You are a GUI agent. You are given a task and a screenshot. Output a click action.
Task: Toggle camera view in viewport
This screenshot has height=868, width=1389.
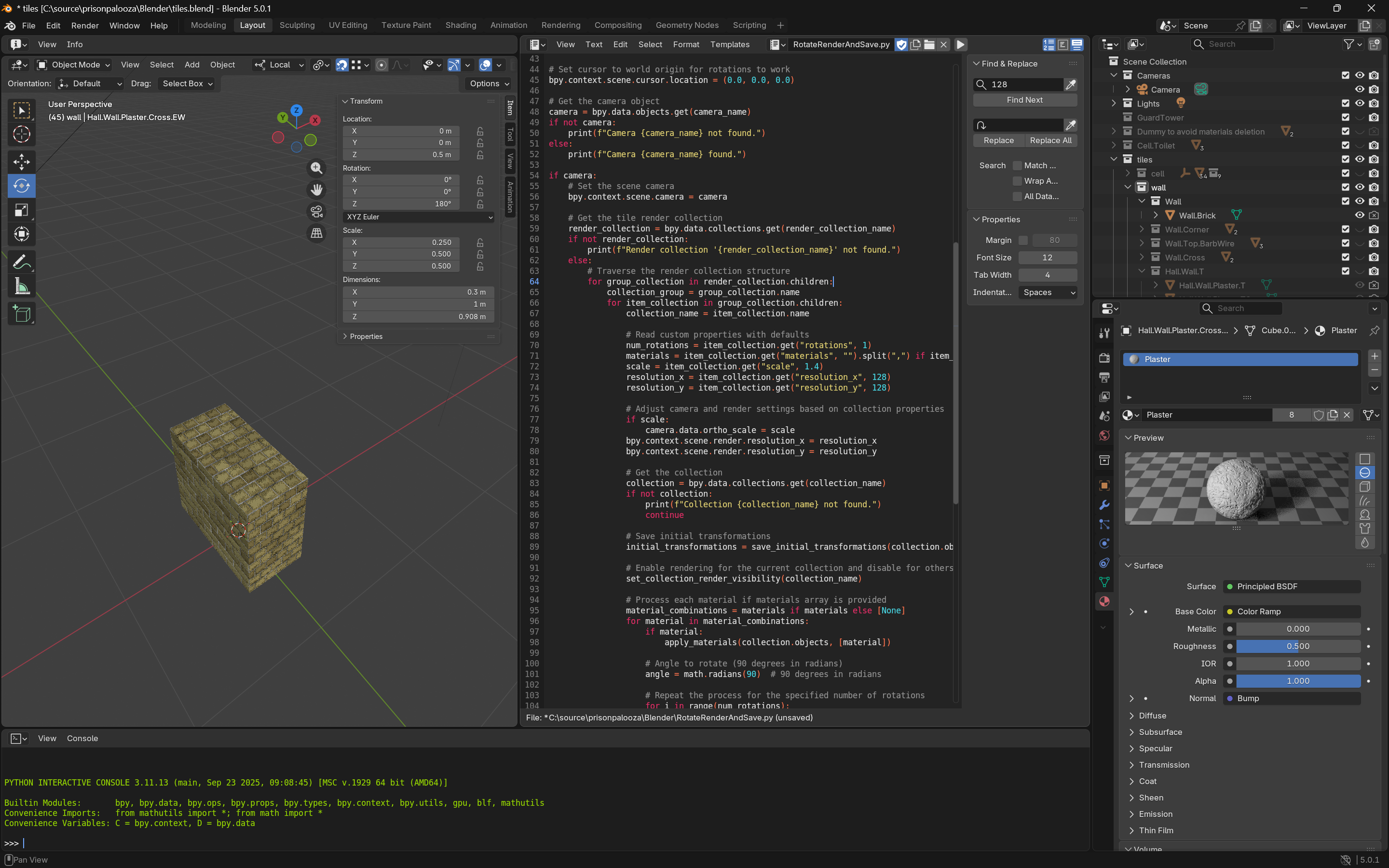click(316, 212)
